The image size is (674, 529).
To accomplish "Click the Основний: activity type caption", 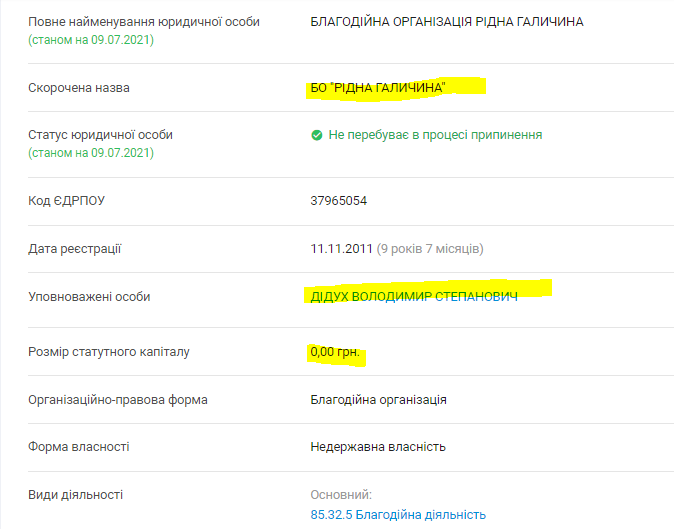I will pos(341,495).
